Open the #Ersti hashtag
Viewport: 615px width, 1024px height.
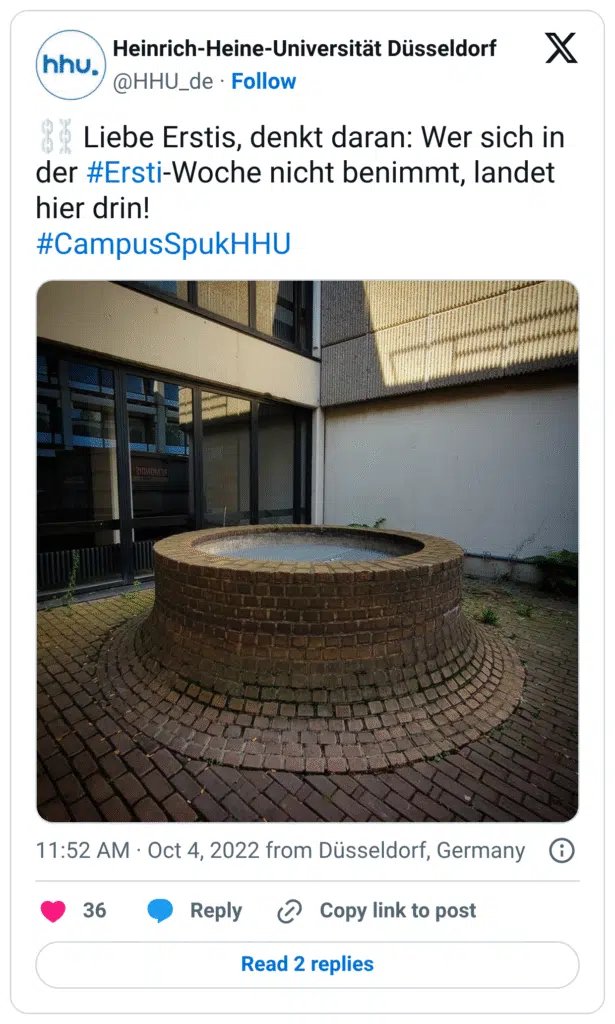[124, 172]
